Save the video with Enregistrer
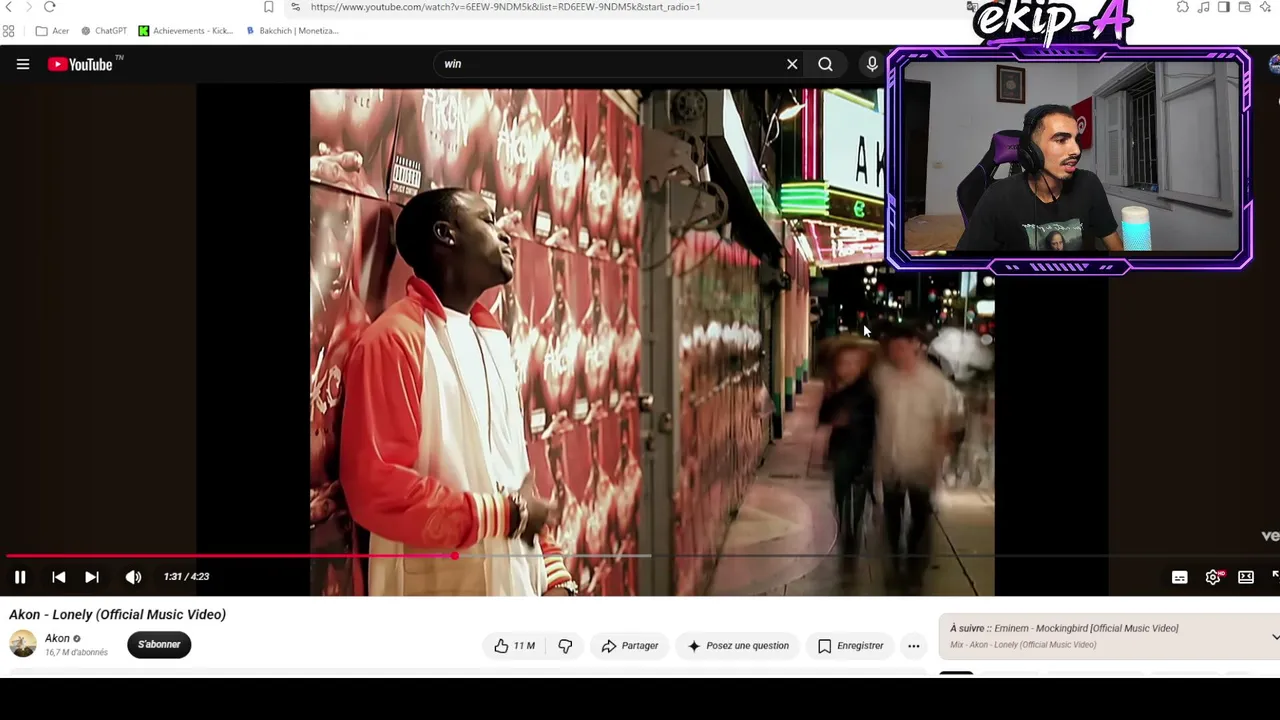This screenshot has height=720, width=1280. (851, 646)
